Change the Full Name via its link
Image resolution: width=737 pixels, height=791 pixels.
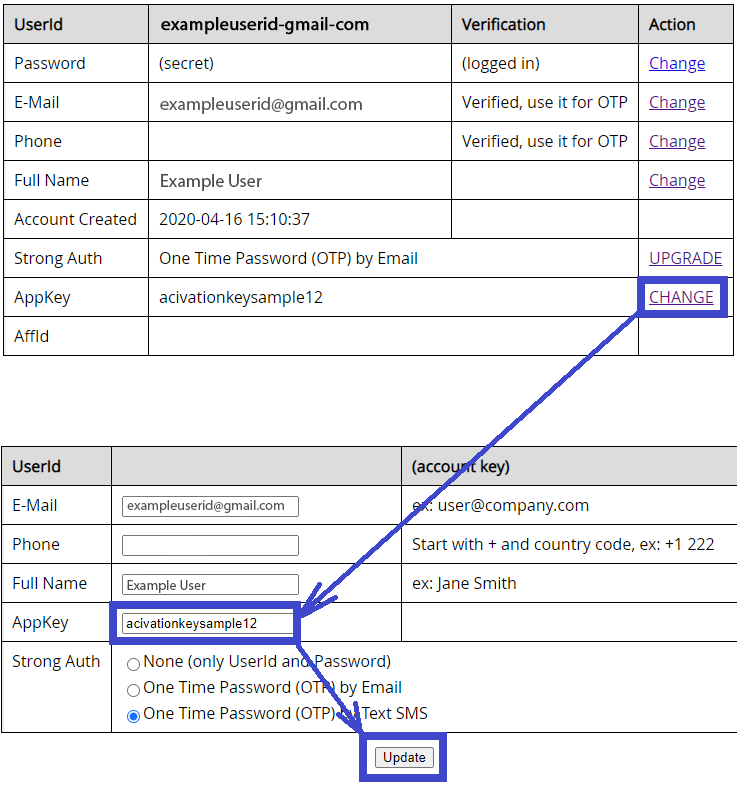pos(676,180)
